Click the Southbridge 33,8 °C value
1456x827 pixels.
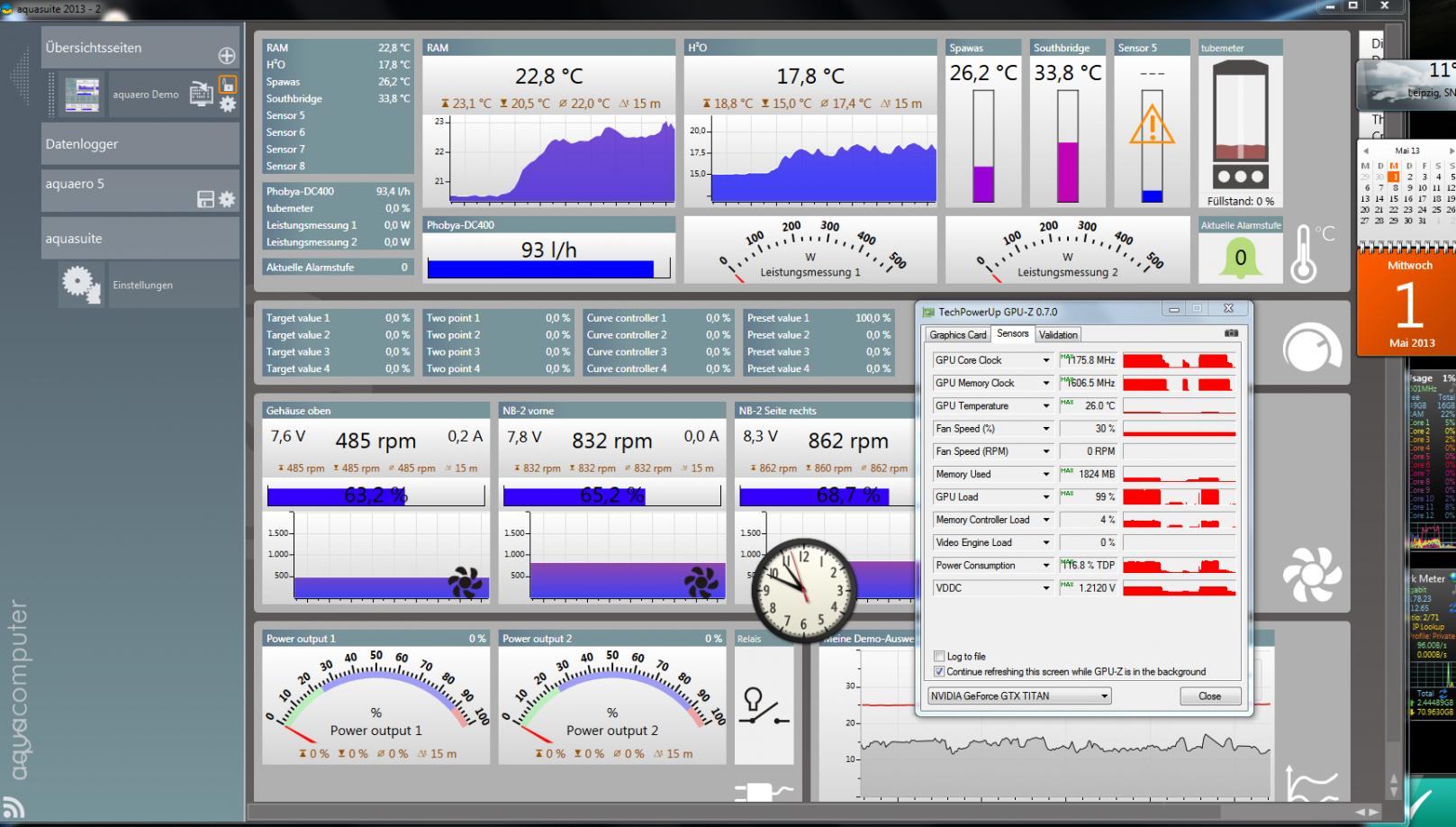1067,74
